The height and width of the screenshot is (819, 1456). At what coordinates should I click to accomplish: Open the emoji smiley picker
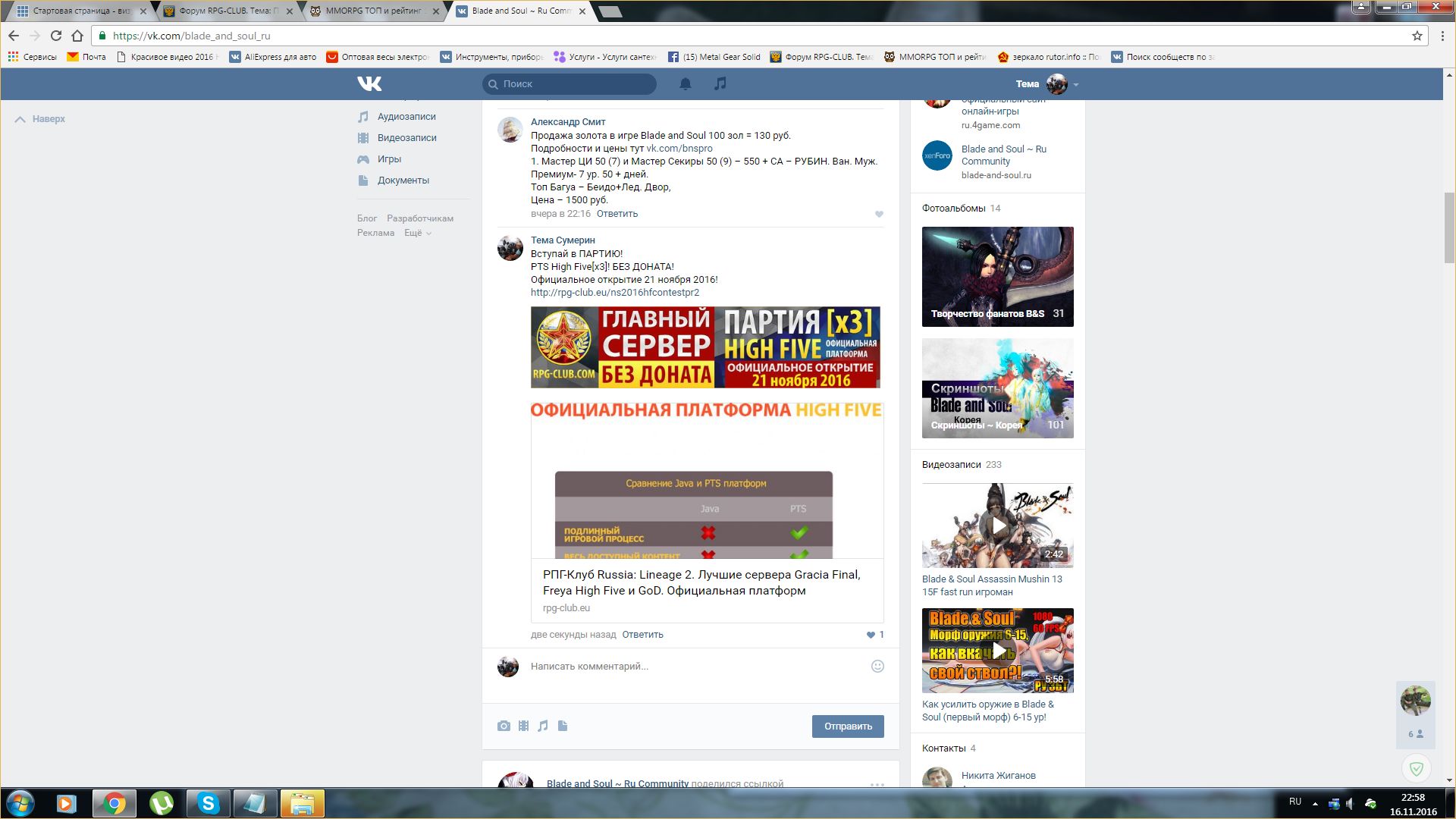(x=877, y=667)
